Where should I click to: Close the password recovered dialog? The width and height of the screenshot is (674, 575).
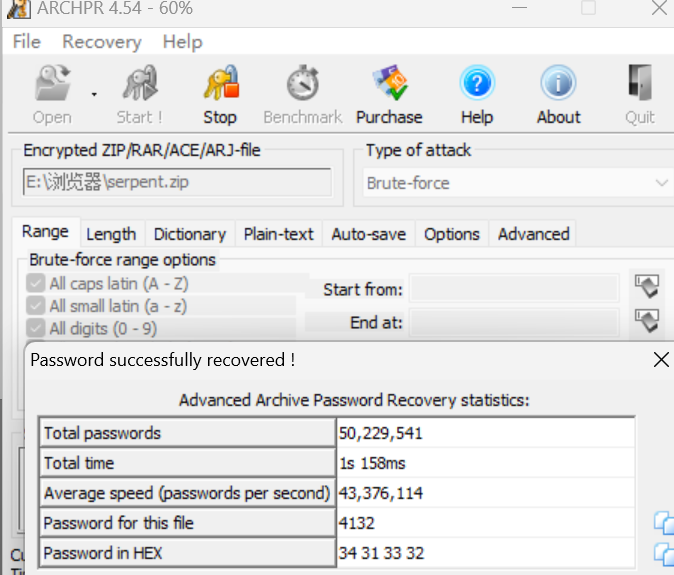(x=660, y=360)
